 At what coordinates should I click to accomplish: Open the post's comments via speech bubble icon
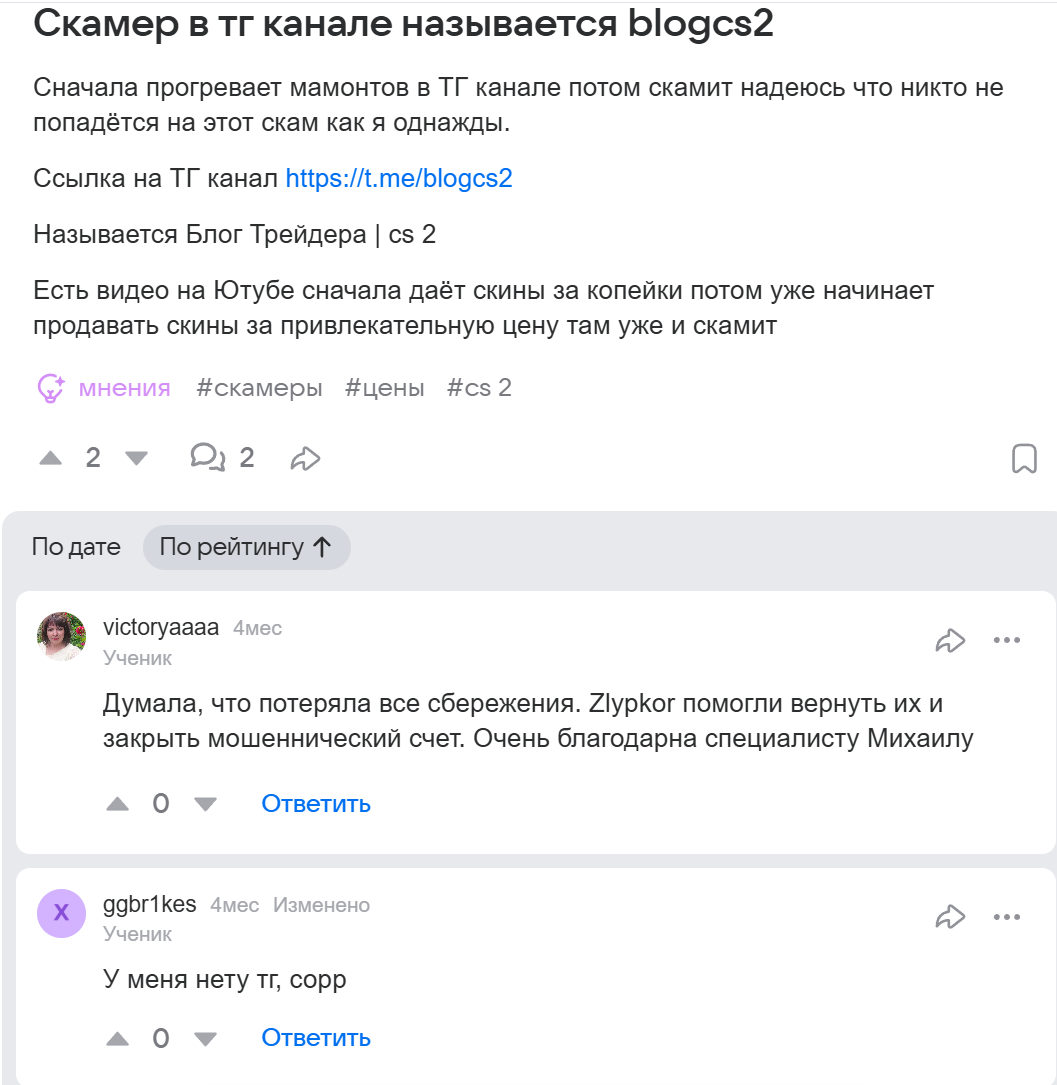point(208,457)
